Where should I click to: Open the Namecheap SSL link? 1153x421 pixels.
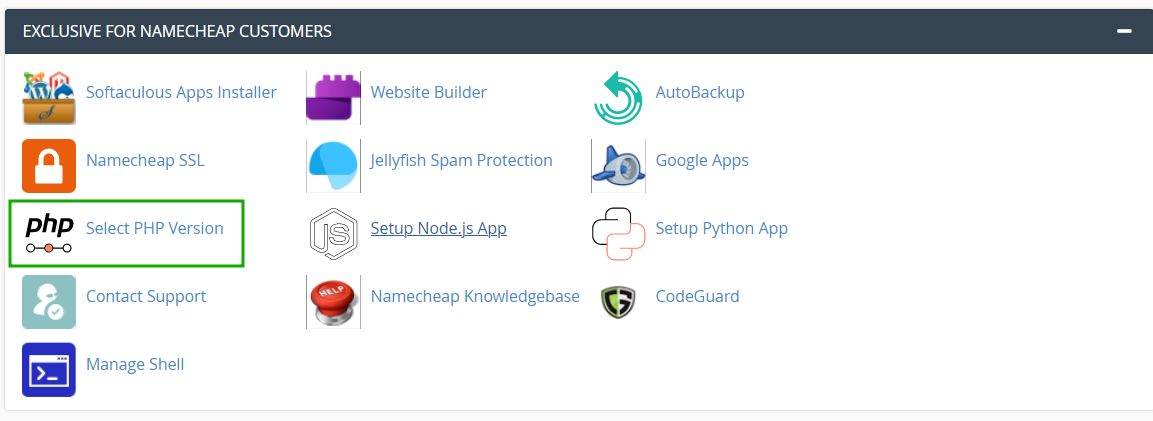[145, 160]
